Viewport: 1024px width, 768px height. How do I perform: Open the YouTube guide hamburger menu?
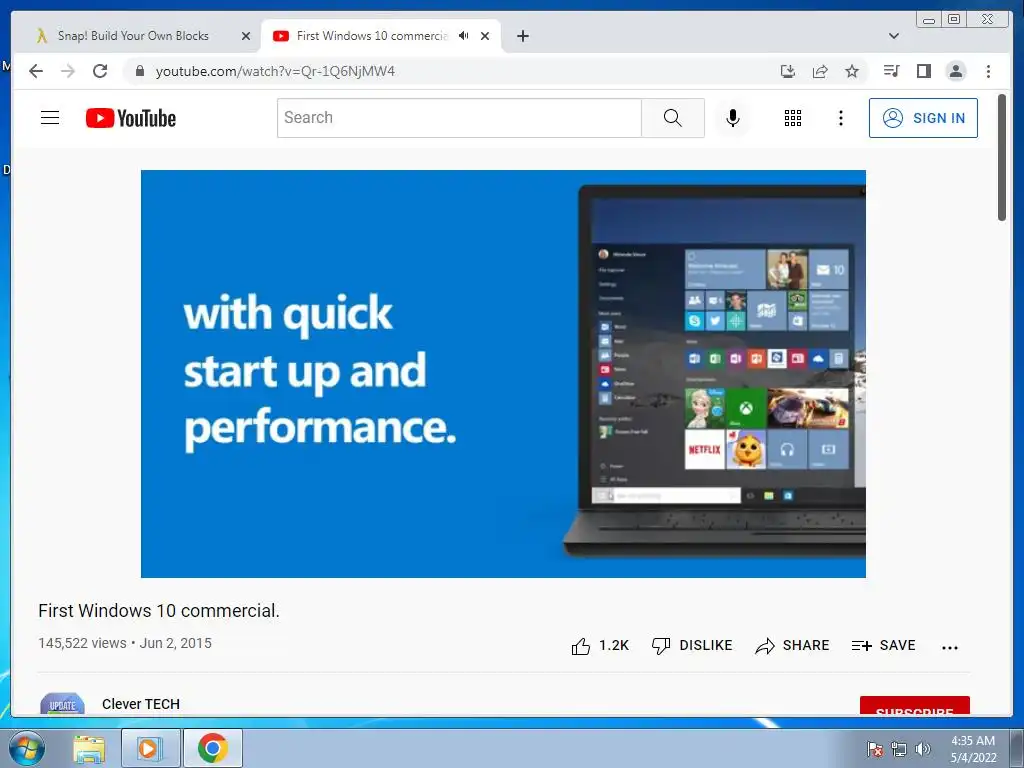coord(50,118)
